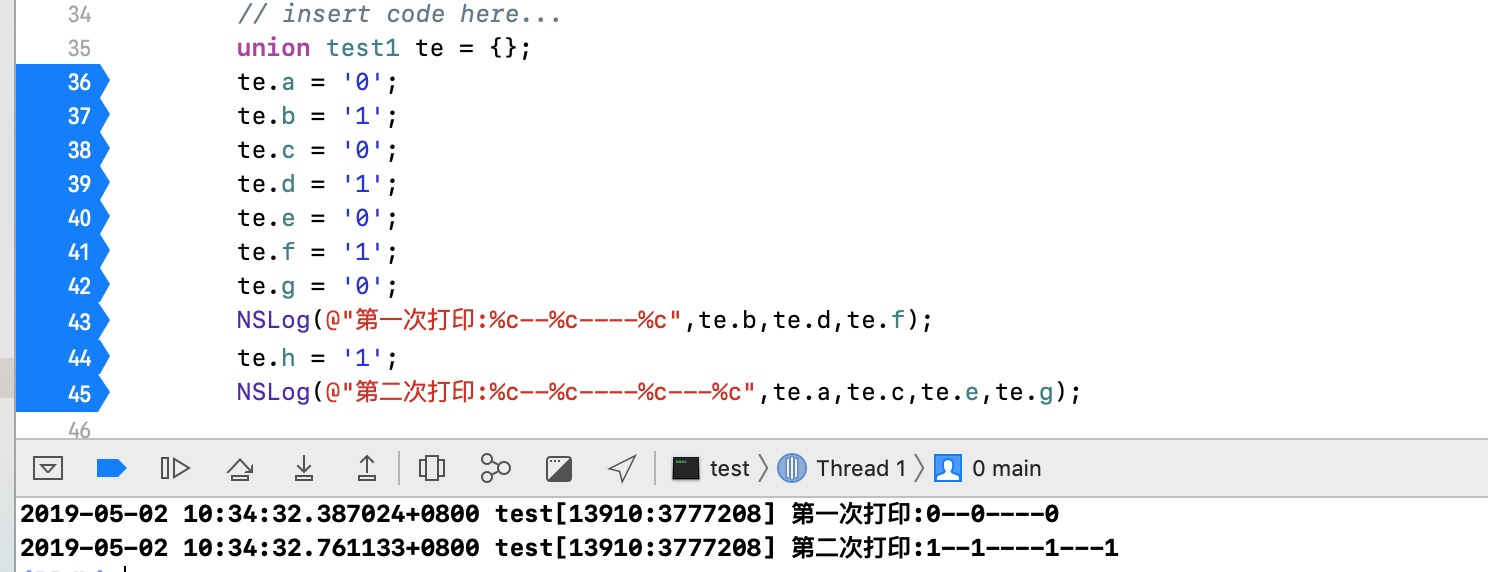Open the Debug View Hierarchy tool

pyautogui.click(x=431, y=468)
